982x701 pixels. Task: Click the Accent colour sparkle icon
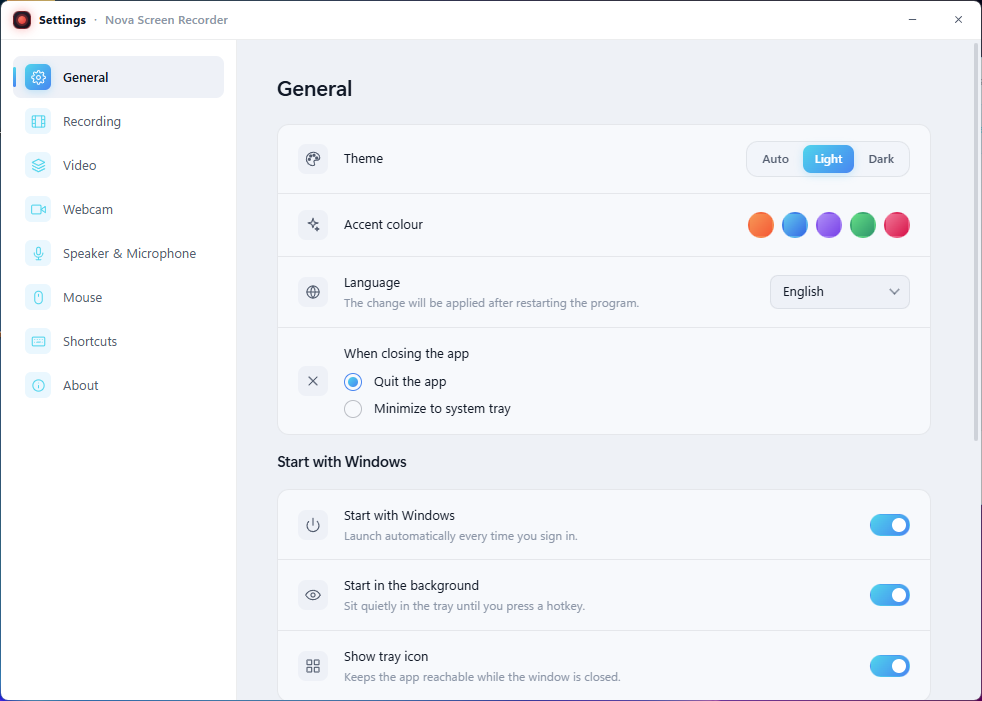coord(313,225)
